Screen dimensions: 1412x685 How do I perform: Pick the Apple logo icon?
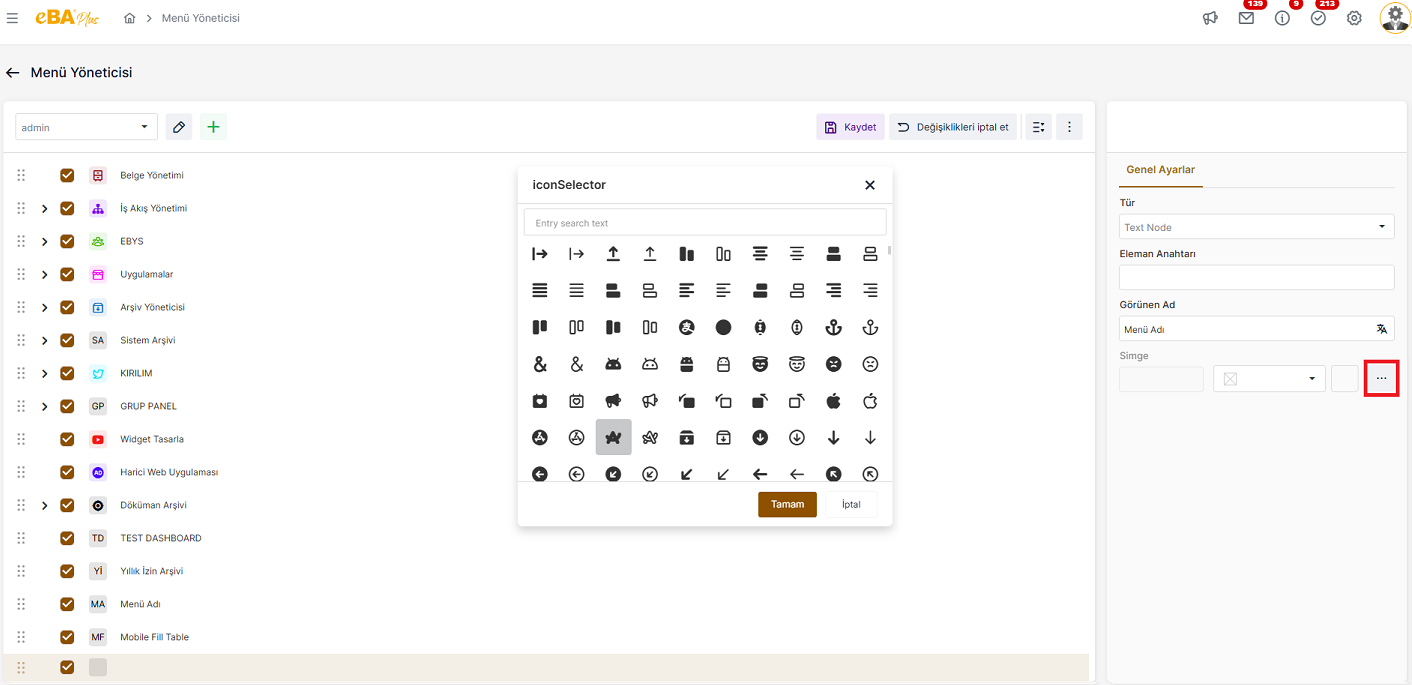tap(833, 401)
